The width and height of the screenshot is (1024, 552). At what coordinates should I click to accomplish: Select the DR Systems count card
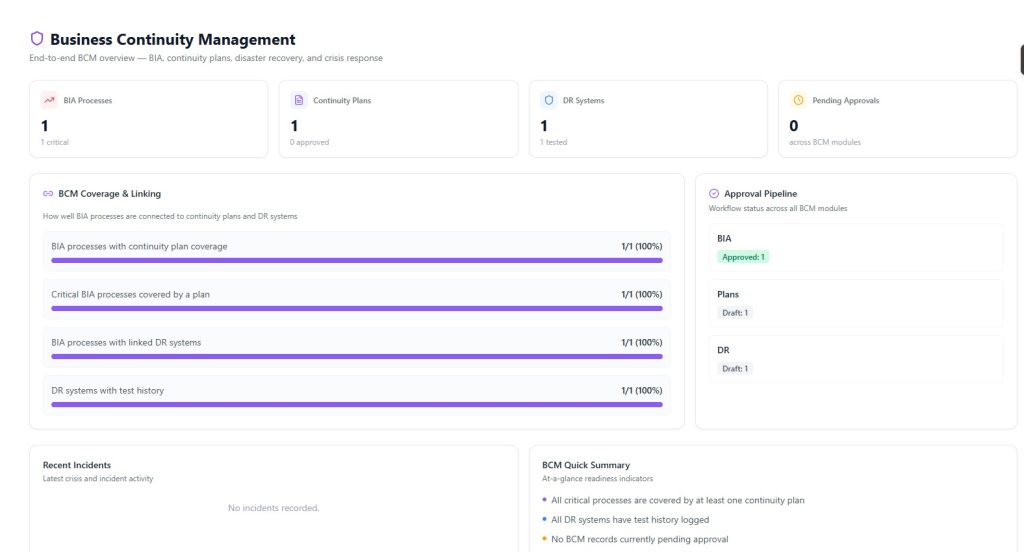point(648,119)
